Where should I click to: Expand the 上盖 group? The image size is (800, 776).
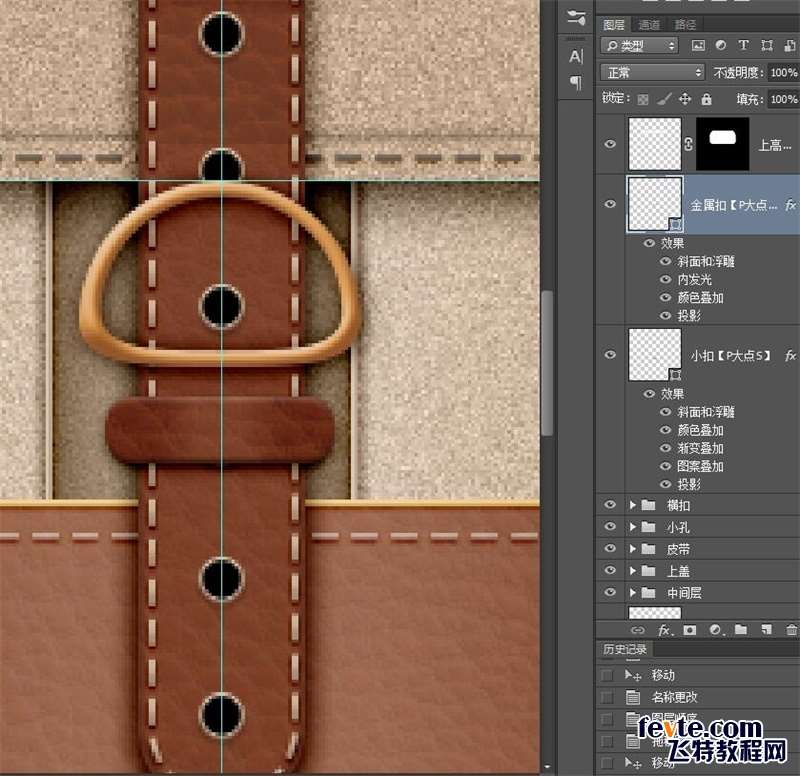(633, 571)
